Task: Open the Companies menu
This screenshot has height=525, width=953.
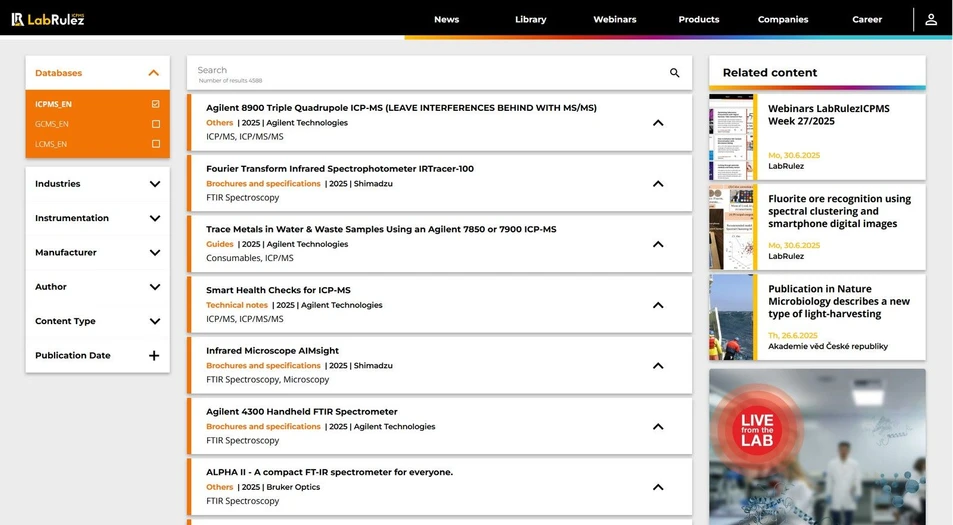Action: pyautogui.click(x=783, y=19)
